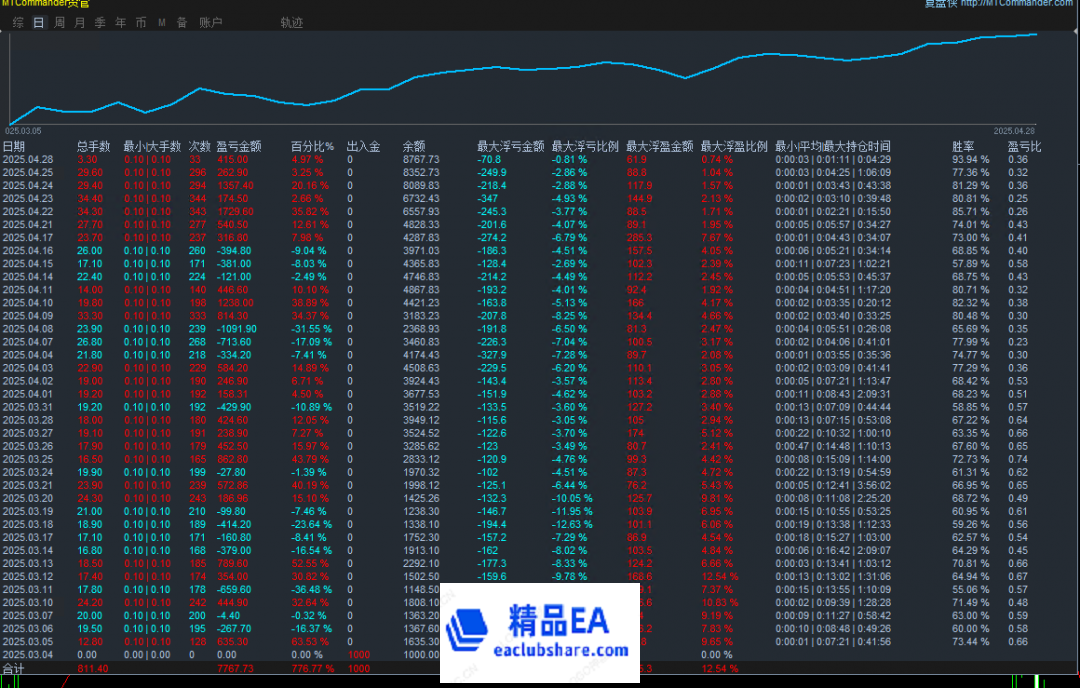Screen dimensions: 1080x688
Task: Open the 备 remarks view
Action: click(x=182, y=21)
